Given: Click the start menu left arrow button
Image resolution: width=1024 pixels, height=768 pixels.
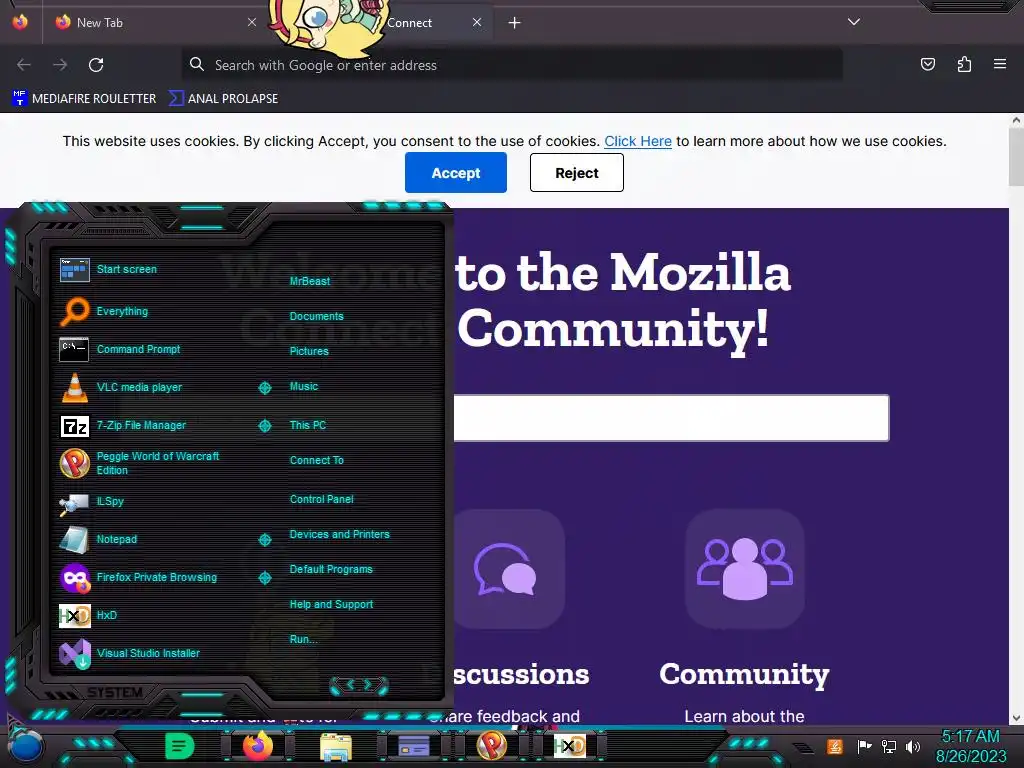Looking at the screenshot, I should point(349,685).
